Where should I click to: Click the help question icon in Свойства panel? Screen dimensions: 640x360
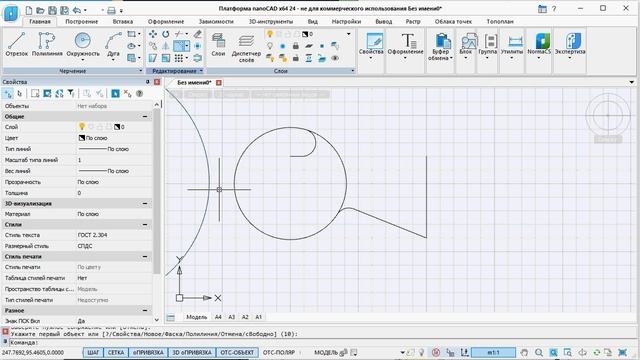pos(139,93)
